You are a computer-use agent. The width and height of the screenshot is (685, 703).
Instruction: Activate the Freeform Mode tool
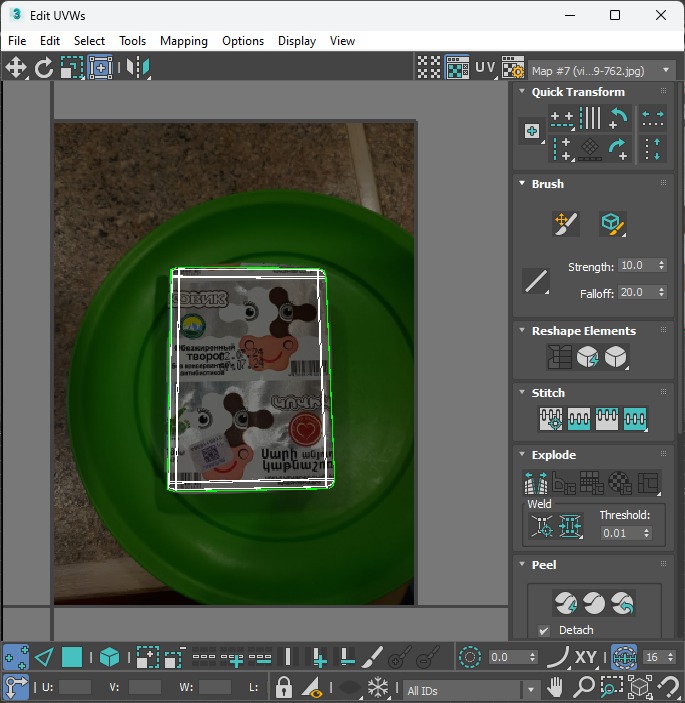(x=100, y=68)
